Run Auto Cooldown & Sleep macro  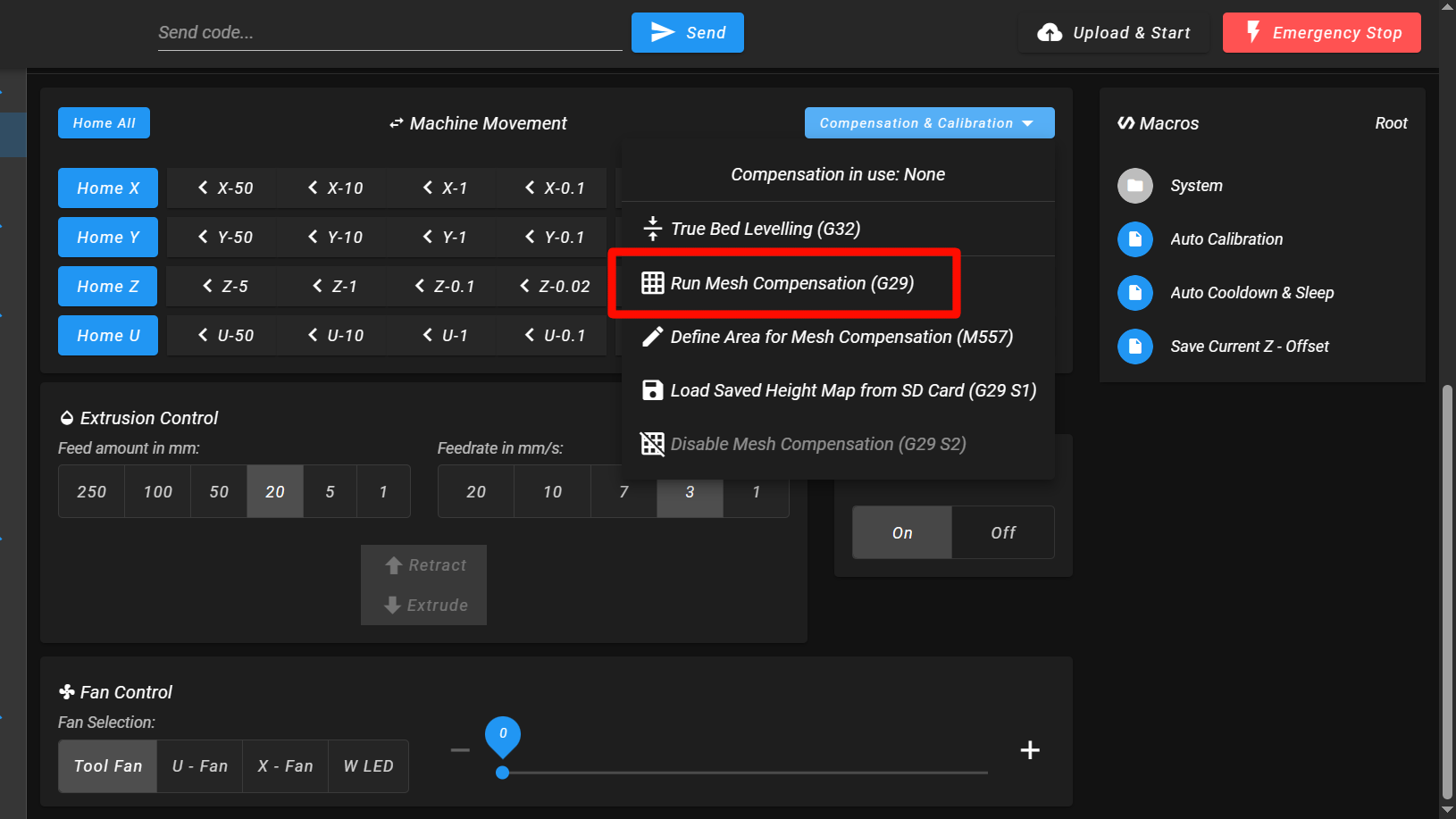tap(1262, 293)
